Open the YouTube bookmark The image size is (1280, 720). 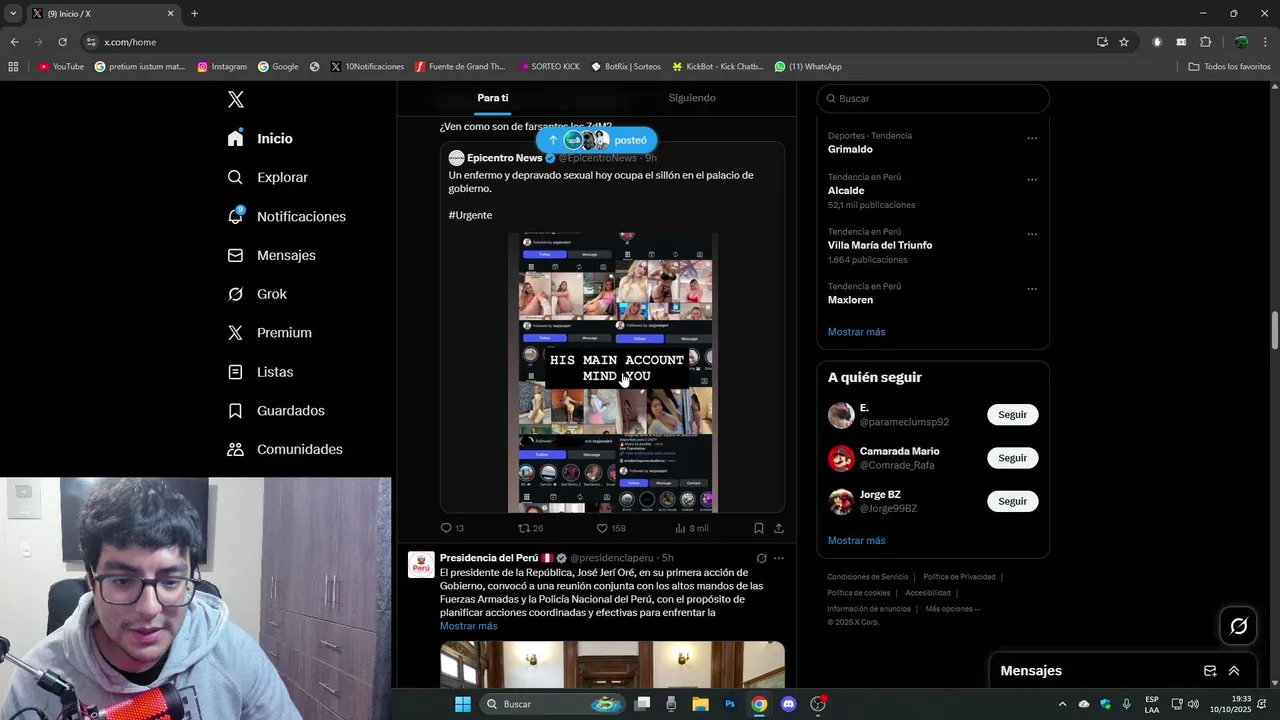click(61, 67)
